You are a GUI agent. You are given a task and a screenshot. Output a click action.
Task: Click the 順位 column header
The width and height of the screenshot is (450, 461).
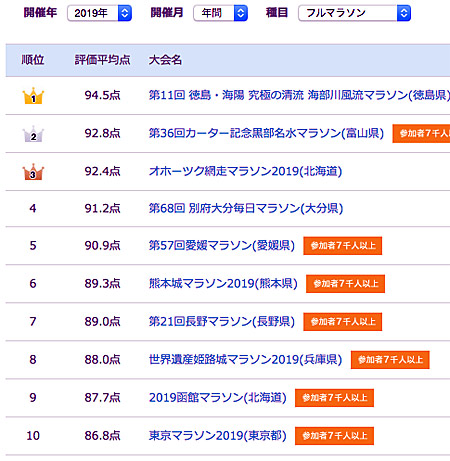click(x=33, y=60)
